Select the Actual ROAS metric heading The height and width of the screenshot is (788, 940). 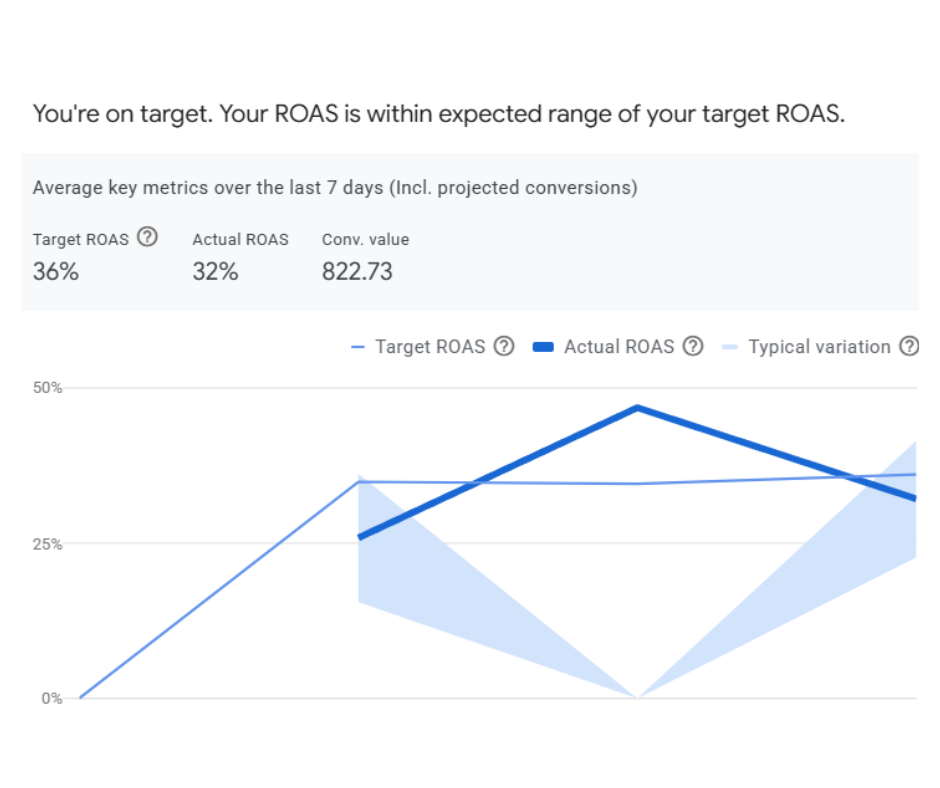240,240
